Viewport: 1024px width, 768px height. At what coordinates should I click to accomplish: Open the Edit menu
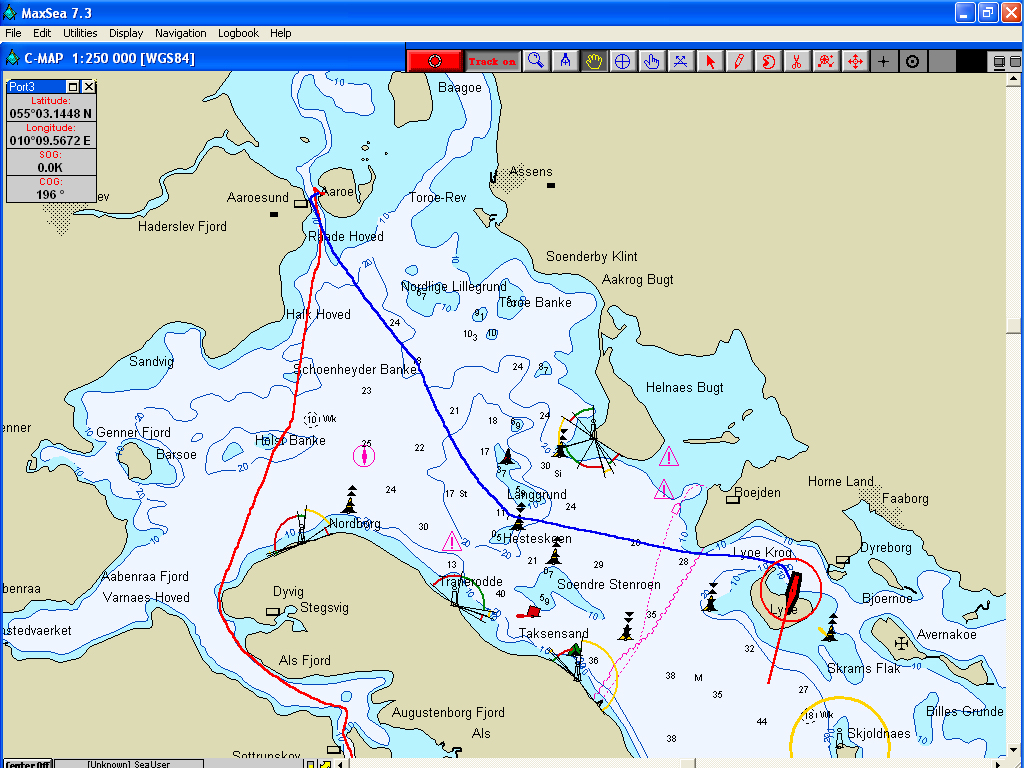42,33
